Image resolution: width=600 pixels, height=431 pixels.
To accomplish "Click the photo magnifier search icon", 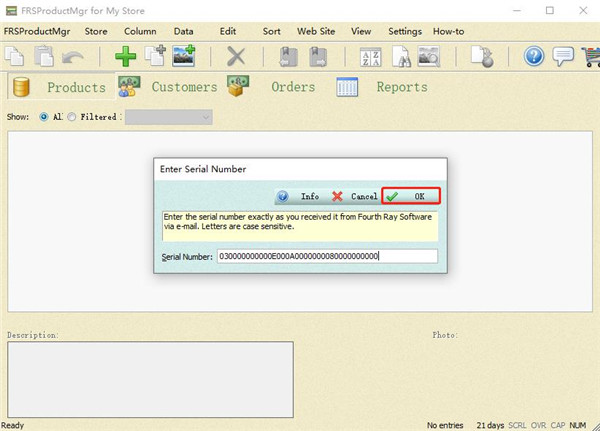I will (x=429, y=57).
